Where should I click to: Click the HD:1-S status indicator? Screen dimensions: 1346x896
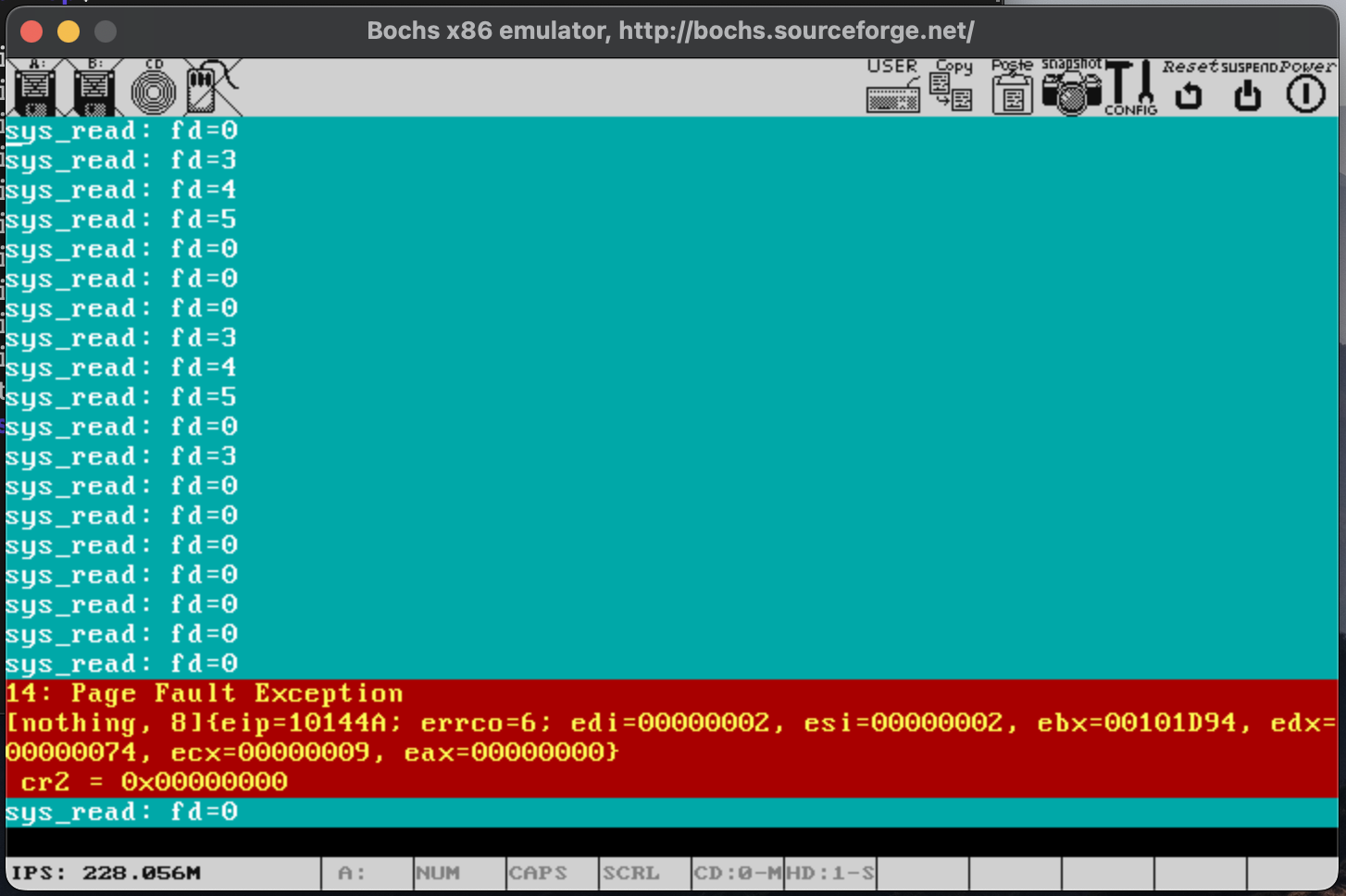click(x=829, y=873)
